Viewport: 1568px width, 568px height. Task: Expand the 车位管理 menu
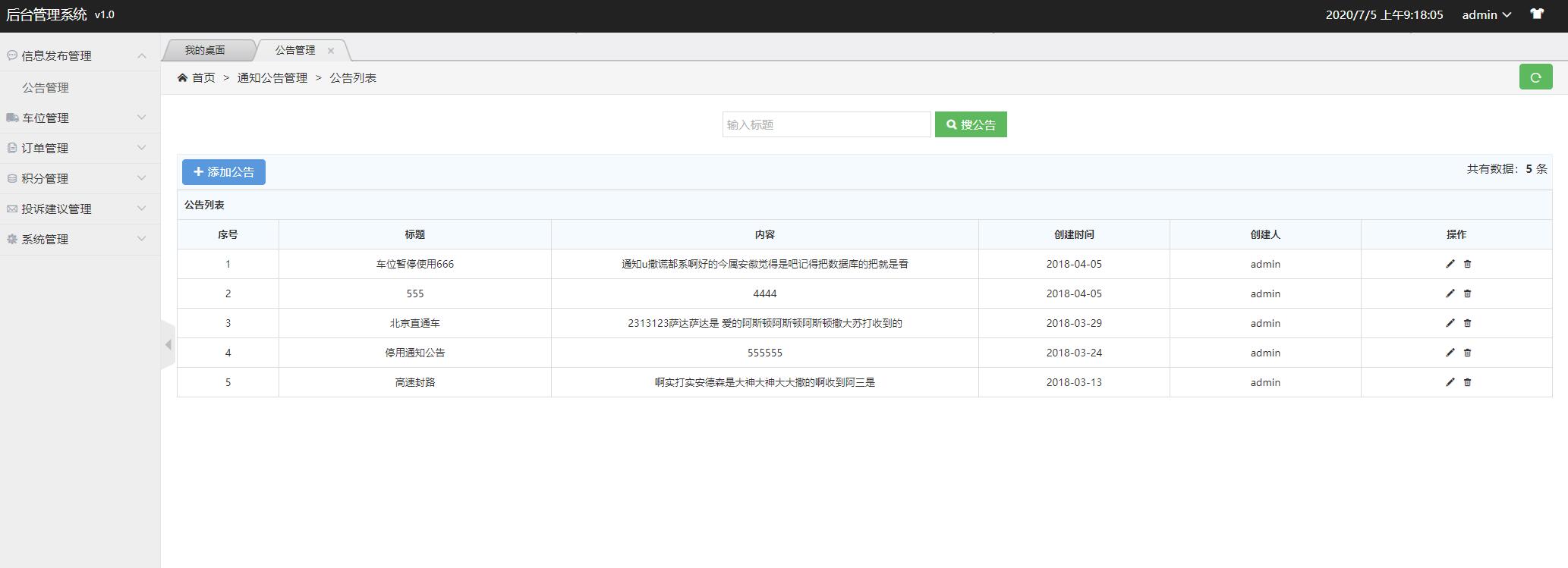[80, 118]
